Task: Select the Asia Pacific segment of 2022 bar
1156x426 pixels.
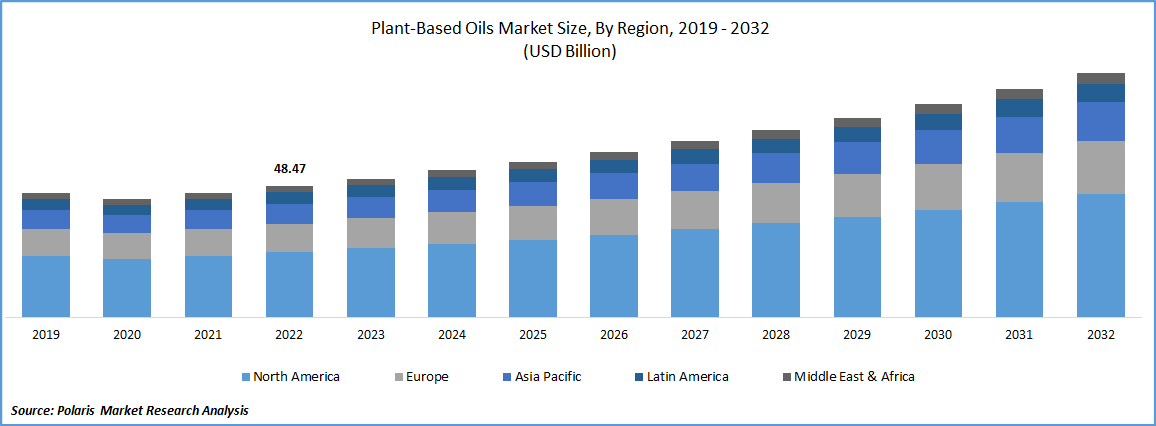Action: (x=289, y=214)
